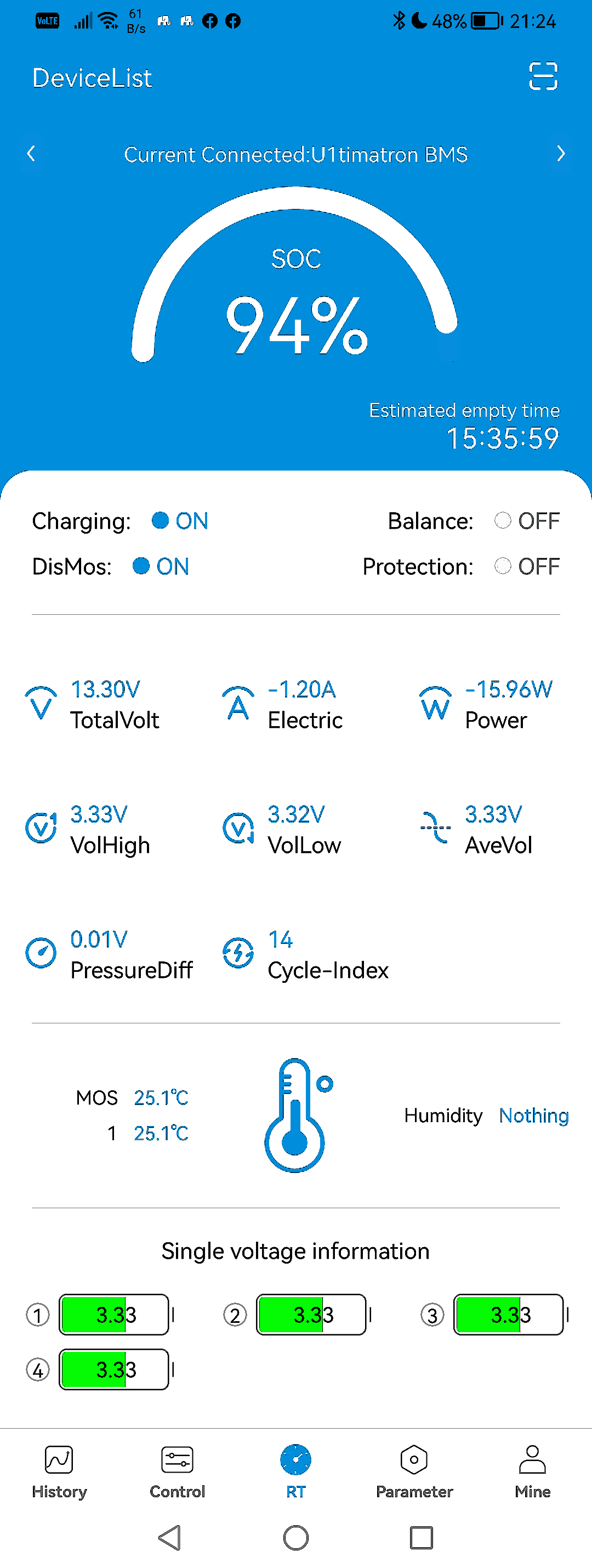Tap the Humidity Nothing value text

tap(533, 1115)
